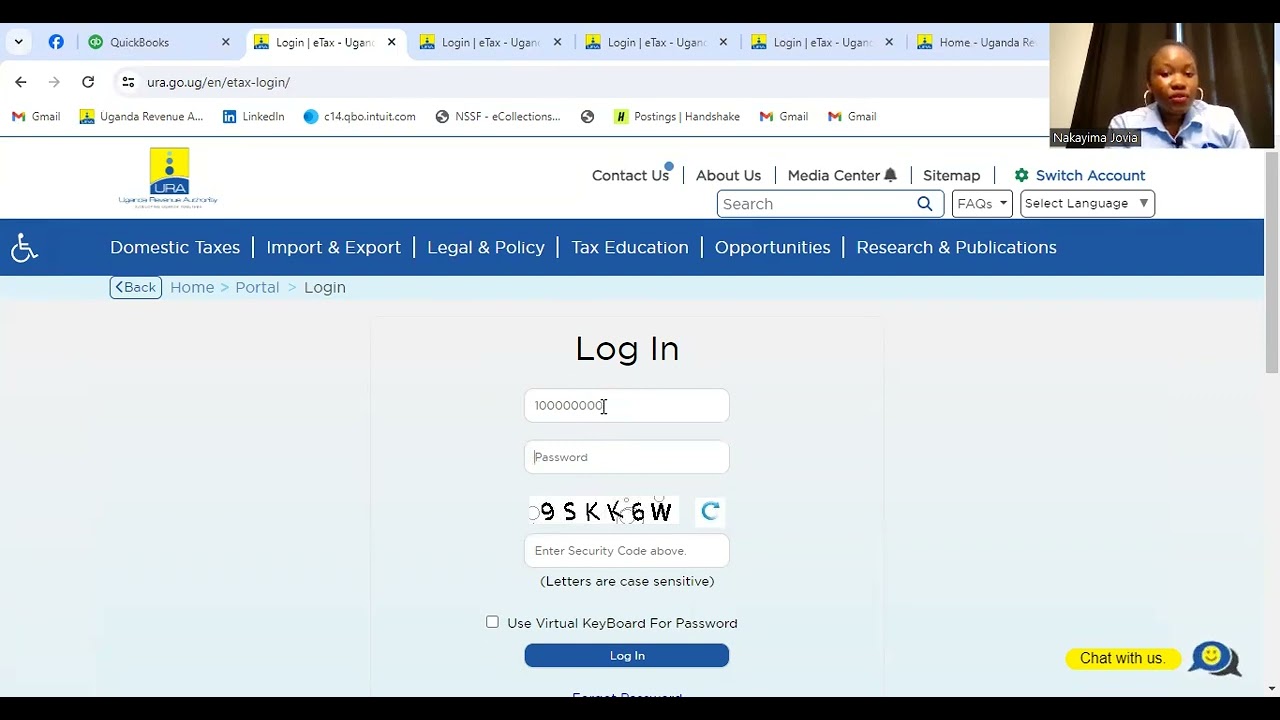
Task: Open the Contact Us link
Action: (630, 175)
